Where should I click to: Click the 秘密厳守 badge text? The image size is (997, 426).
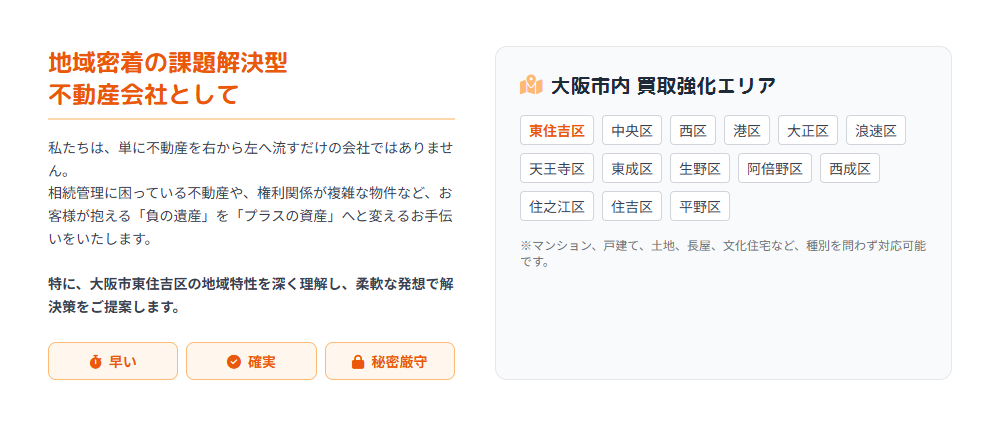(x=399, y=362)
